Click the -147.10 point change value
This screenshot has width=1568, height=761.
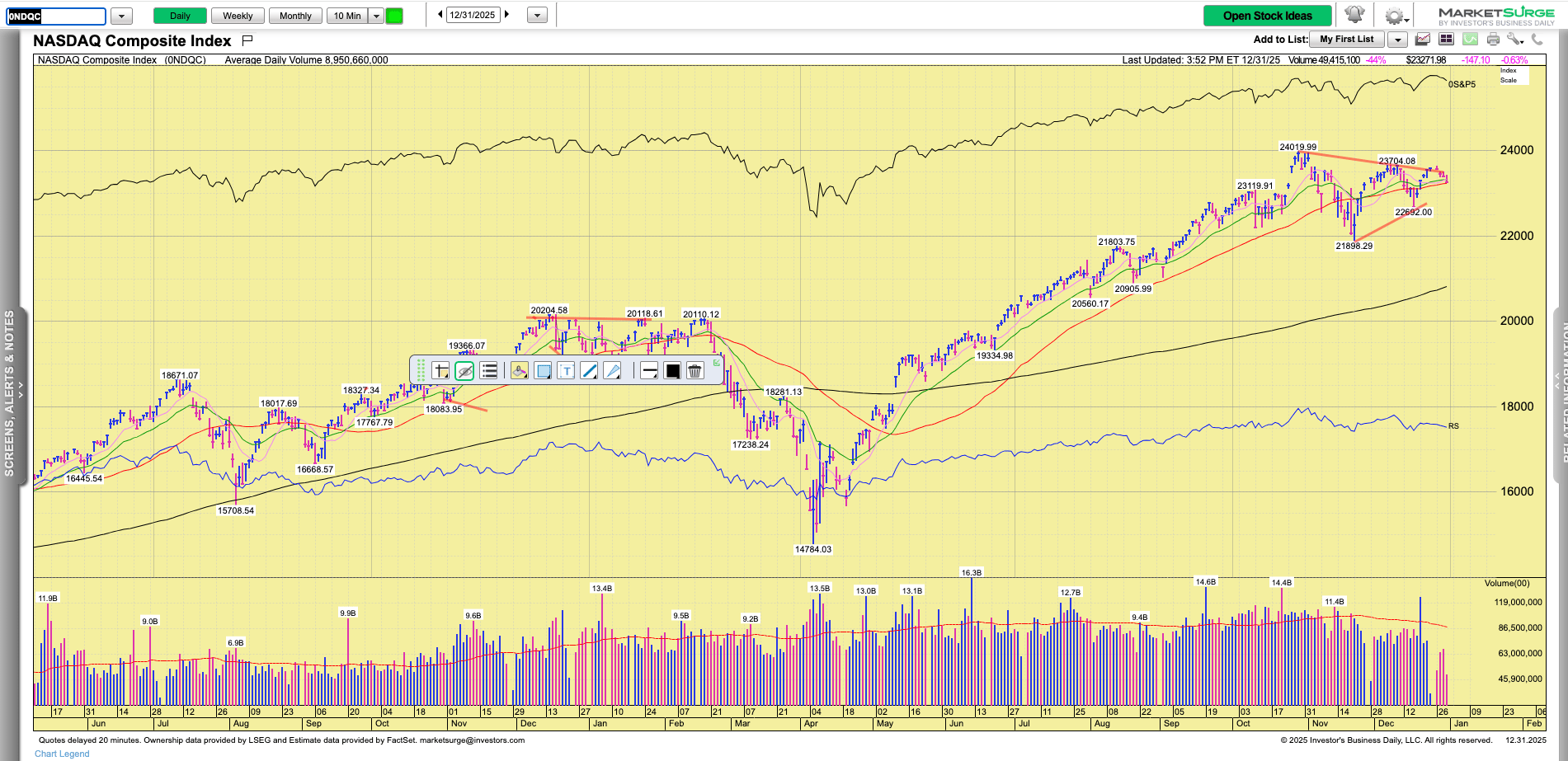click(x=1476, y=60)
